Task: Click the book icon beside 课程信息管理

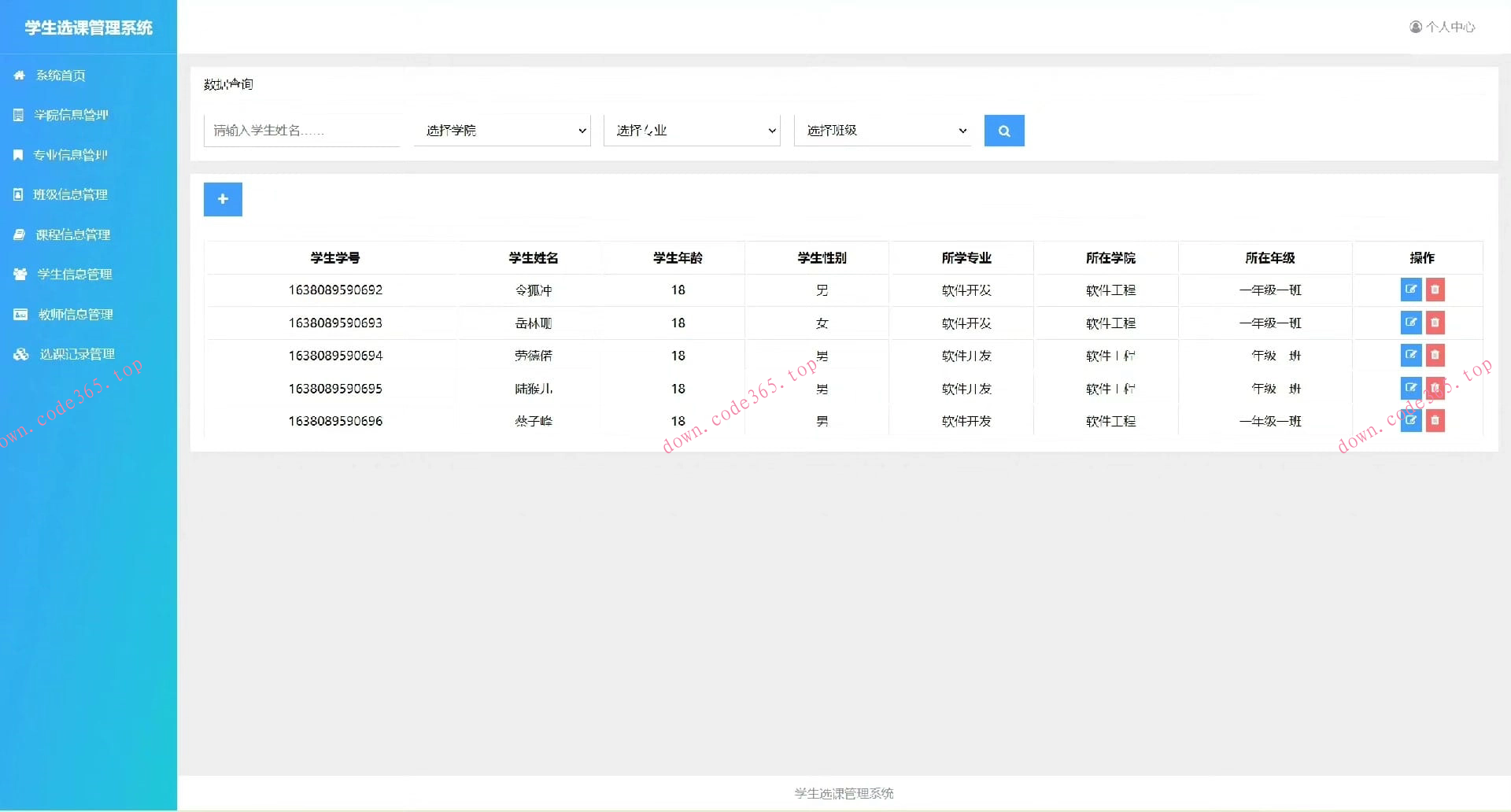Action: 18,234
